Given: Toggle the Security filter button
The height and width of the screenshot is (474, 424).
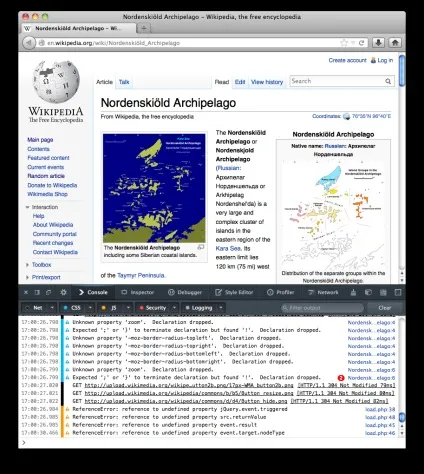Looking at the screenshot, I should (153, 308).
